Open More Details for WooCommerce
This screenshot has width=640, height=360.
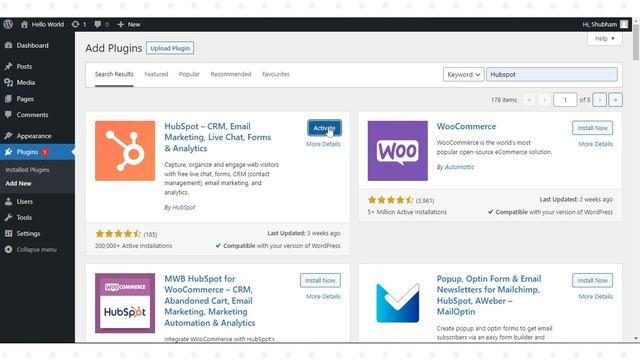tap(596, 144)
